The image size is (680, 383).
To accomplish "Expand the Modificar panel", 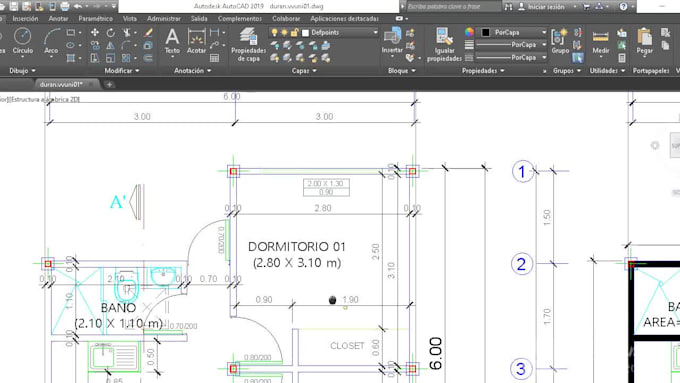I will tap(122, 70).
